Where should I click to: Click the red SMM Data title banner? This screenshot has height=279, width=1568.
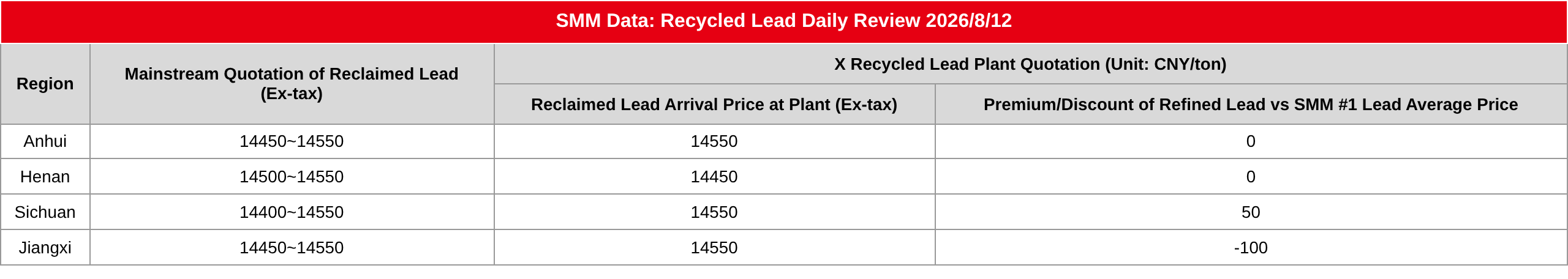pyautogui.click(x=783, y=21)
